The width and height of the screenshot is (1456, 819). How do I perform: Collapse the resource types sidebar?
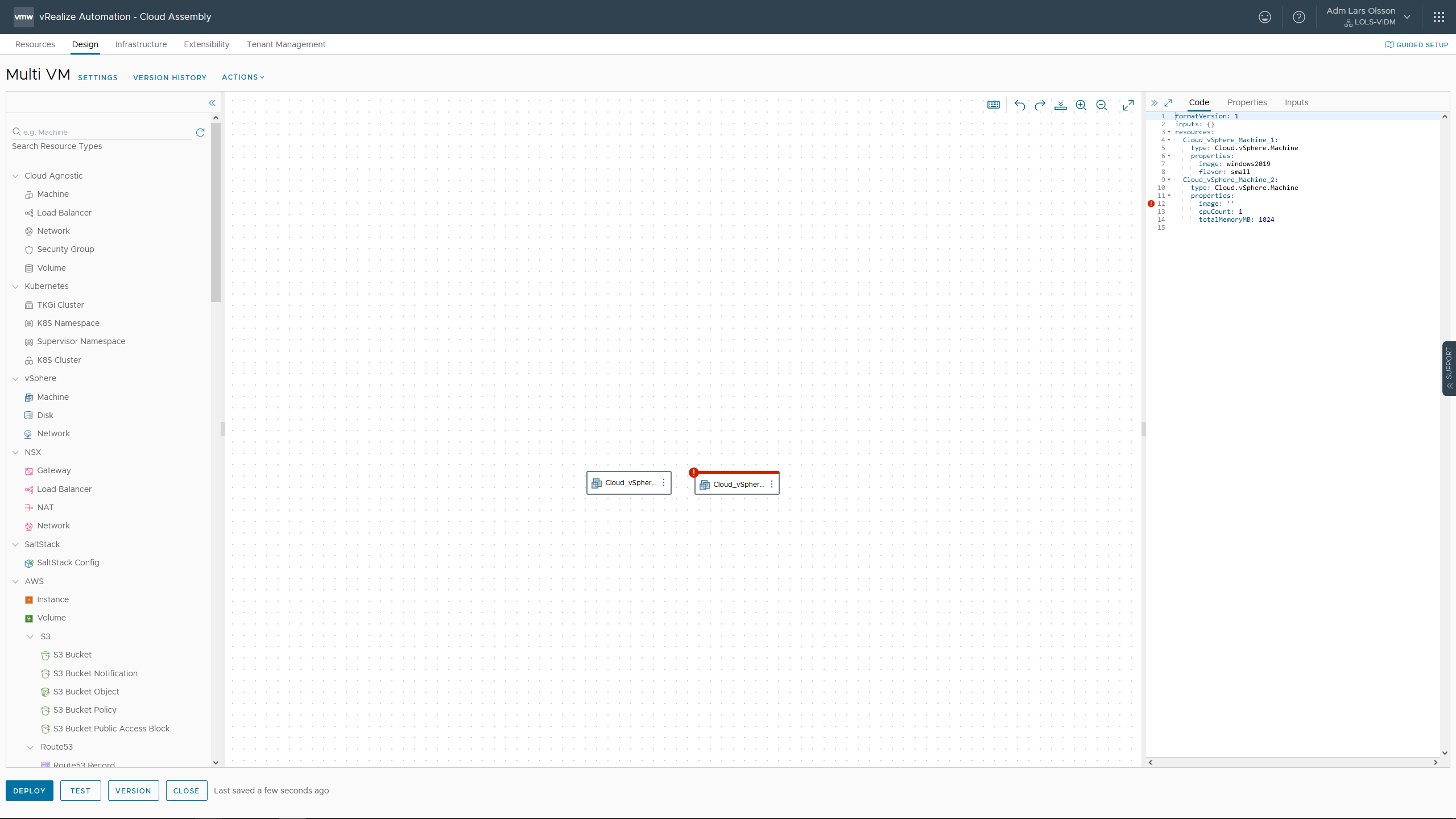(212, 103)
